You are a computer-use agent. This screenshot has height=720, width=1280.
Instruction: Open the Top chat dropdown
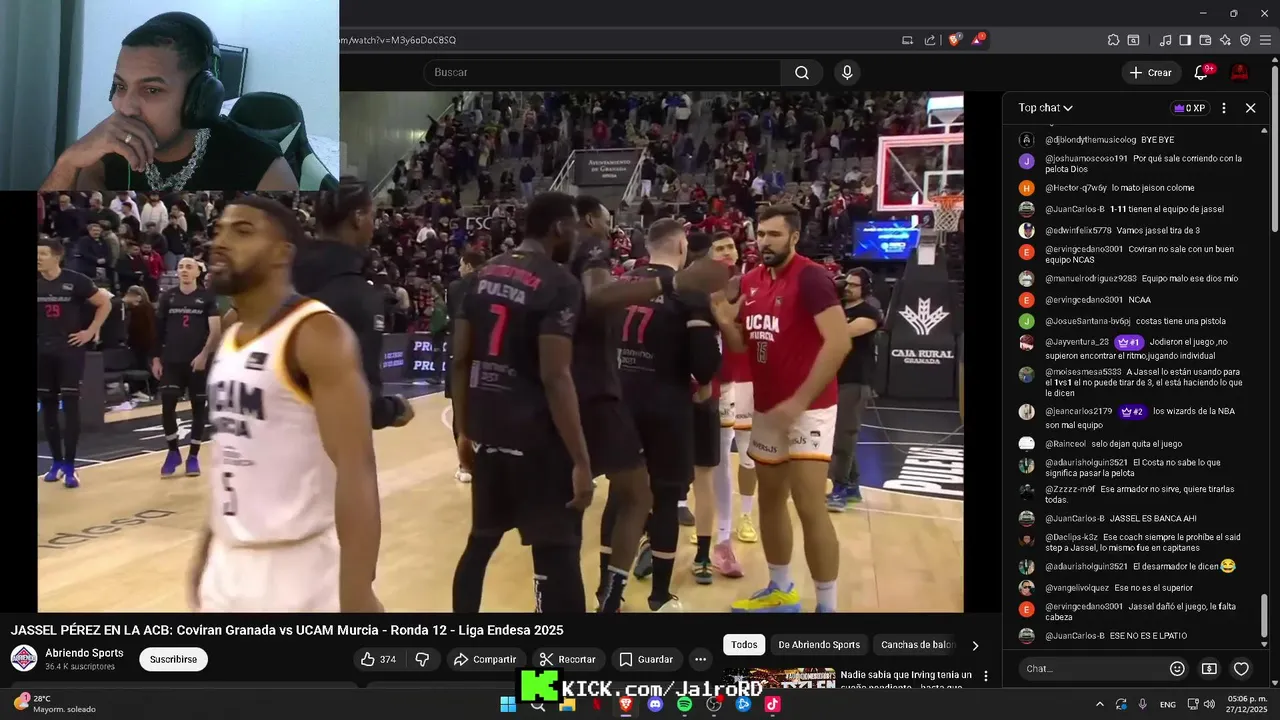[x=1045, y=108]
